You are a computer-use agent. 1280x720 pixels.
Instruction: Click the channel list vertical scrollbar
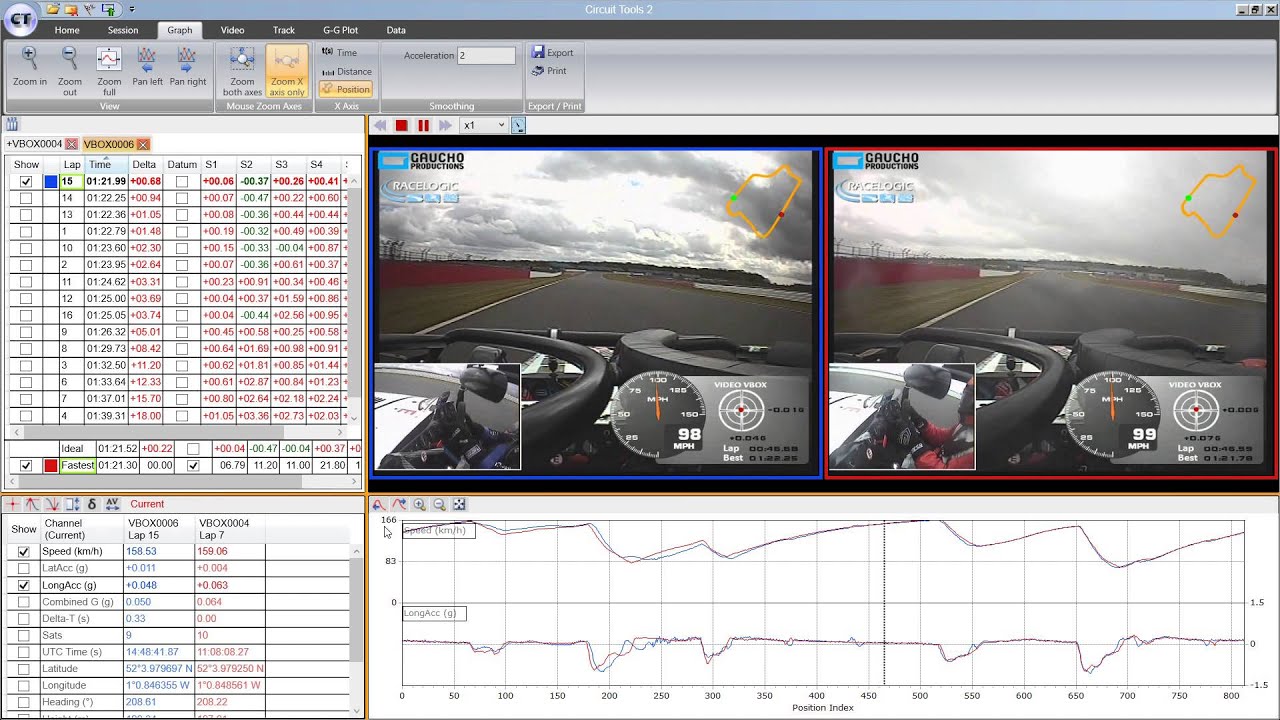pyautogui.click(x=358, y=632)
